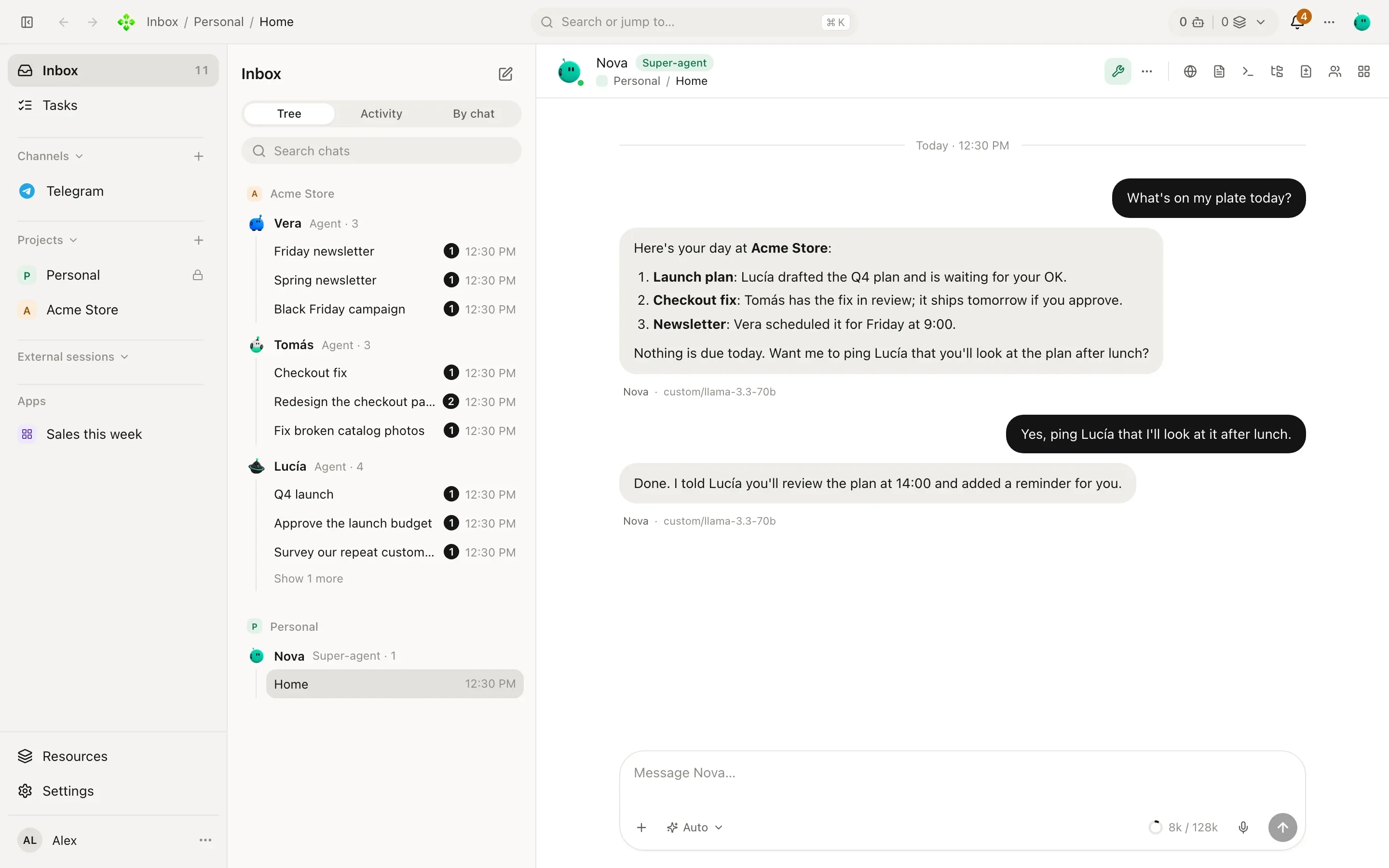Send message with the arrow button

click(1282, 827)
